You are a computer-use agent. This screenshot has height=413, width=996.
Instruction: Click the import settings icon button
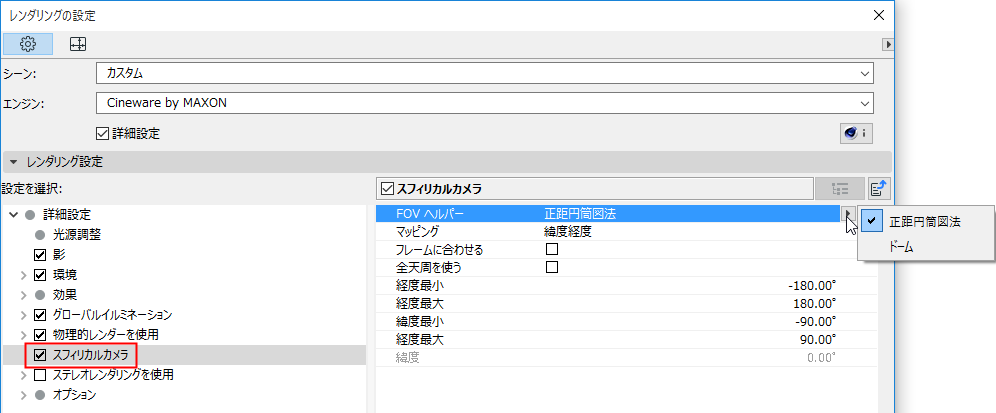[x=880, y=189]
